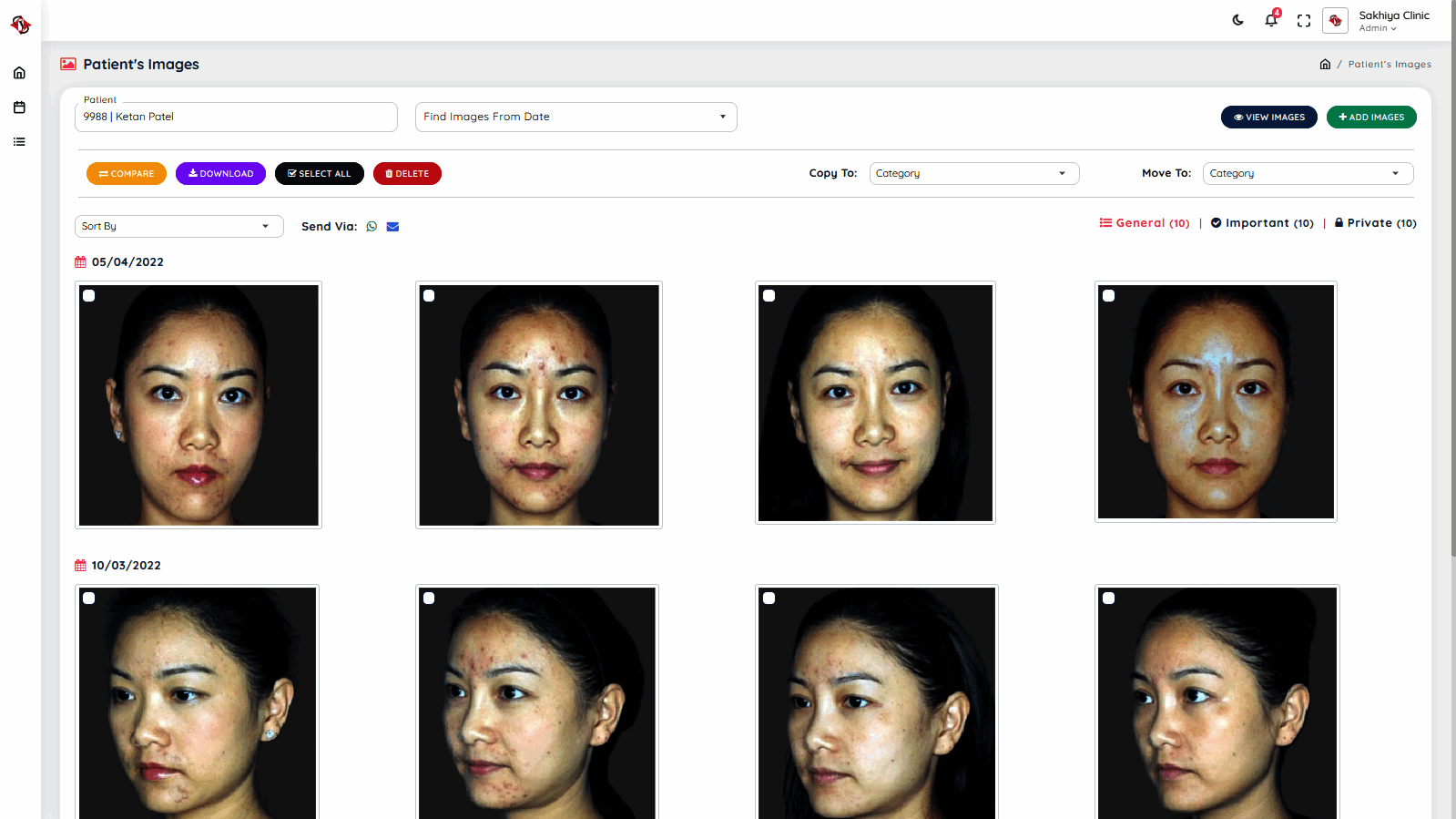Open the home icon in the left sidebar
The image size is (1456, 819).
(x=19, y=73)
